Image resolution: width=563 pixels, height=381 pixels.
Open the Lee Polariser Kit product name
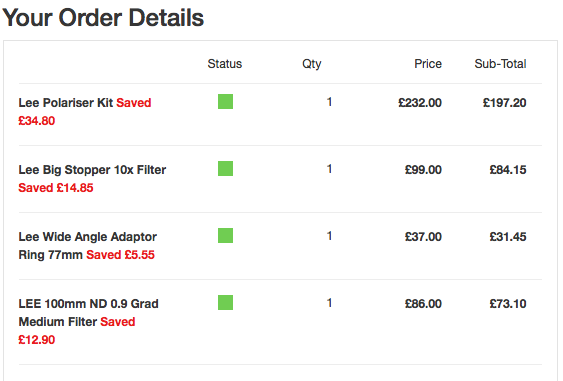(66, 103)
